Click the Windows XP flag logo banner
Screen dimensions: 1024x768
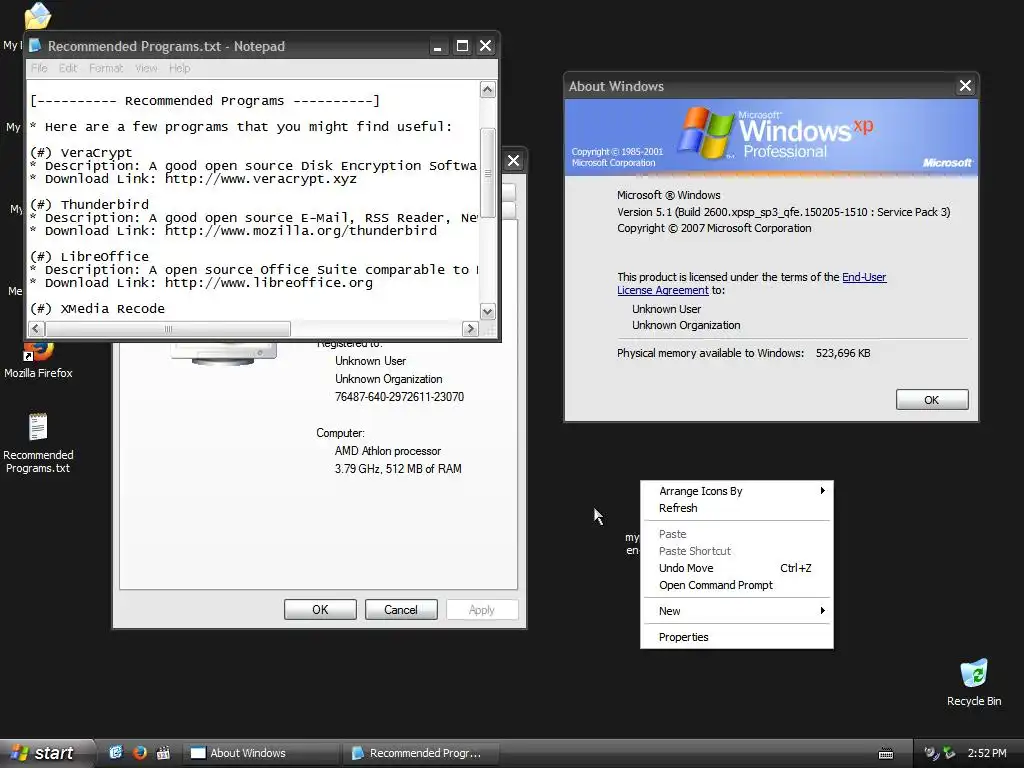pyautogui.click(x=771, y=136)
